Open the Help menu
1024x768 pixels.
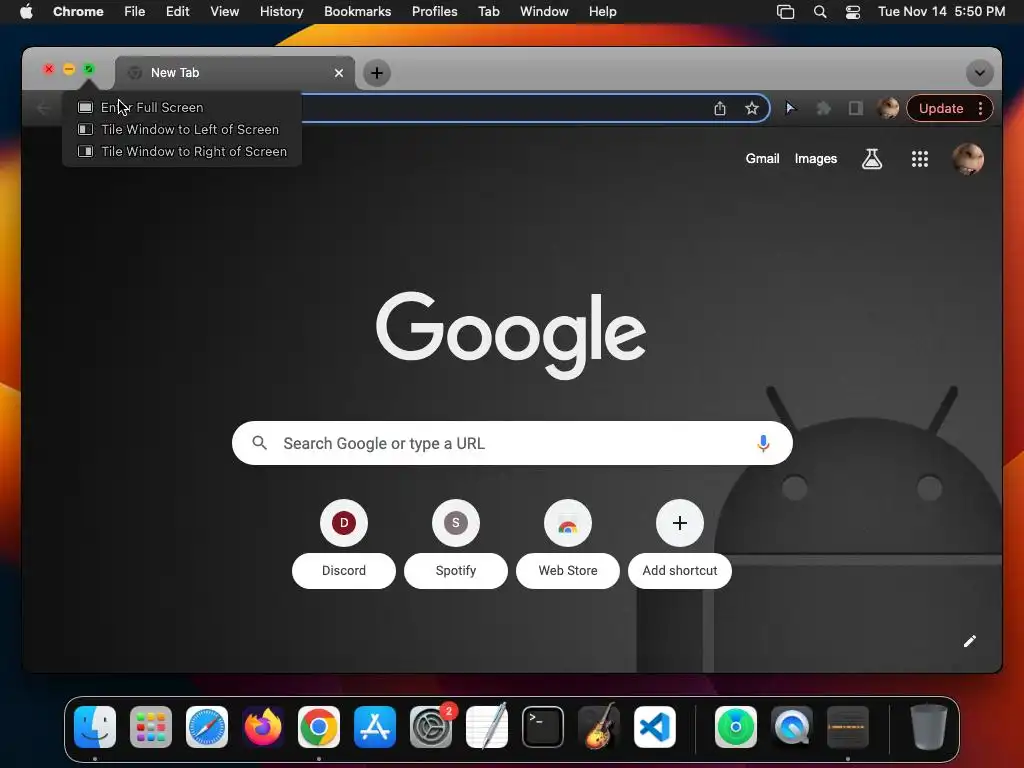[x=602, y=12]
